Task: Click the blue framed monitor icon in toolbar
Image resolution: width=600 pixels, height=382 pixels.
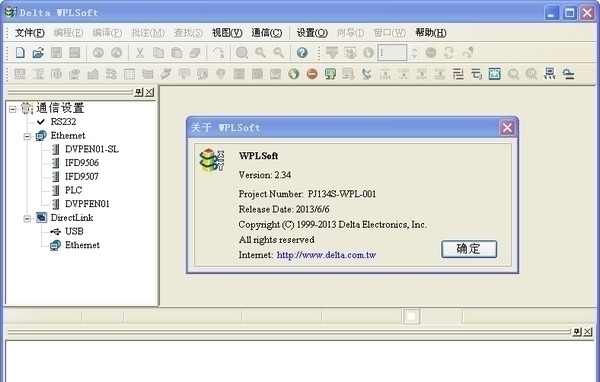Action: 494,73
